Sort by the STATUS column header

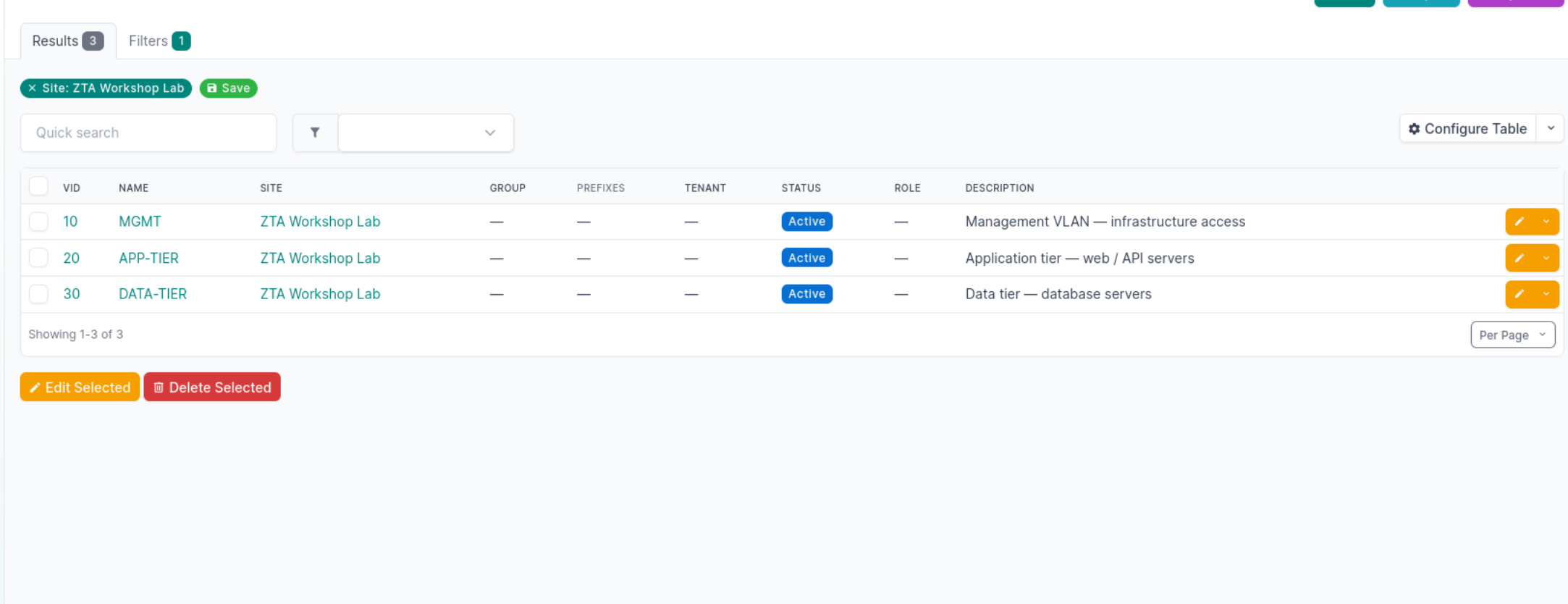tap(801, 188)
